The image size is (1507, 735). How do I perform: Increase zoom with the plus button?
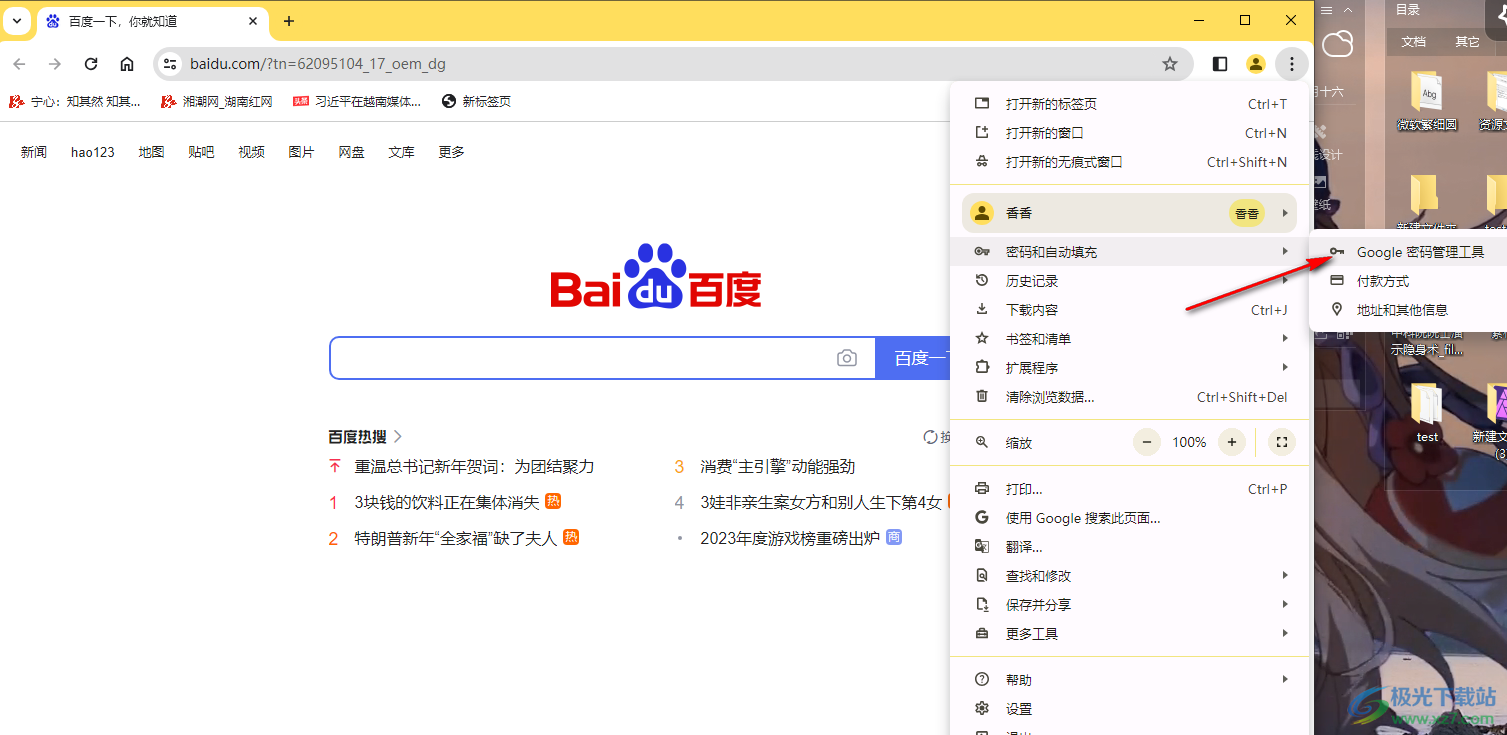point(1232,442)
